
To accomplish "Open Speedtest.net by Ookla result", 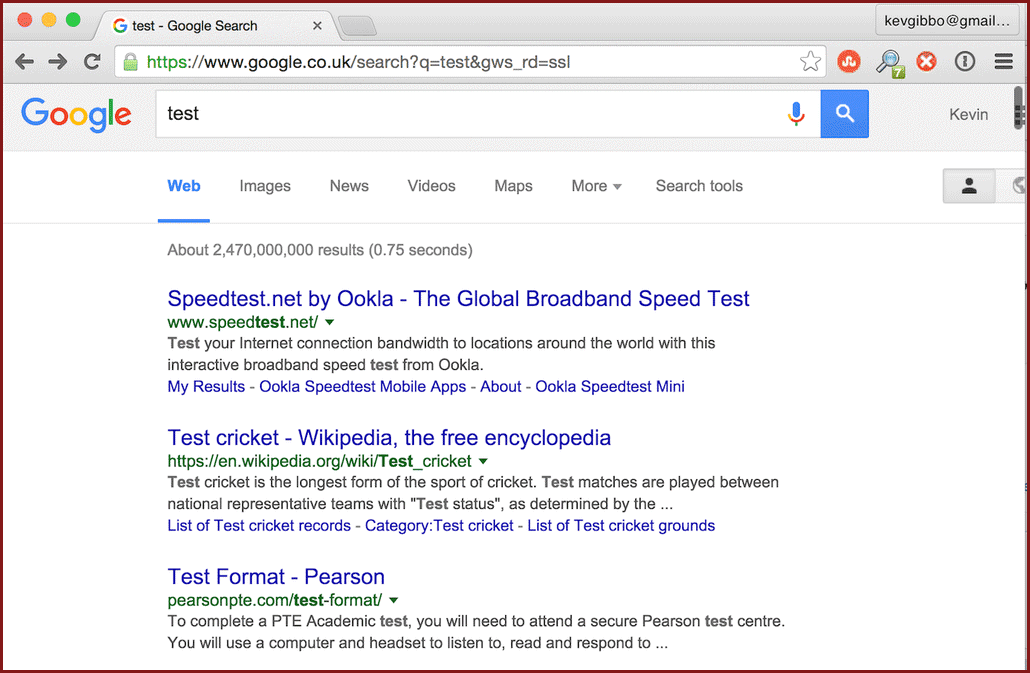I will [x=458, y=298].
